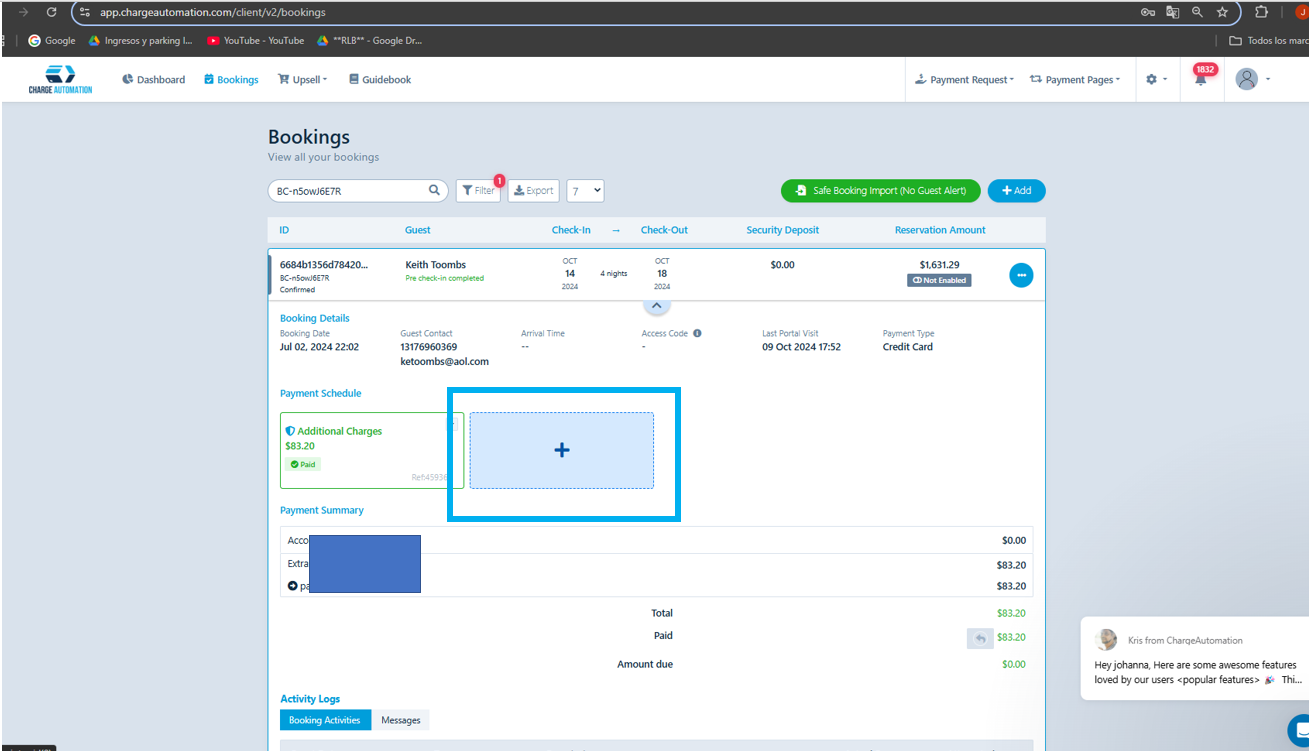This screenshot has height=751, width=1309.
Task: Open the site info icon in address bar
Action: point(84,12)
